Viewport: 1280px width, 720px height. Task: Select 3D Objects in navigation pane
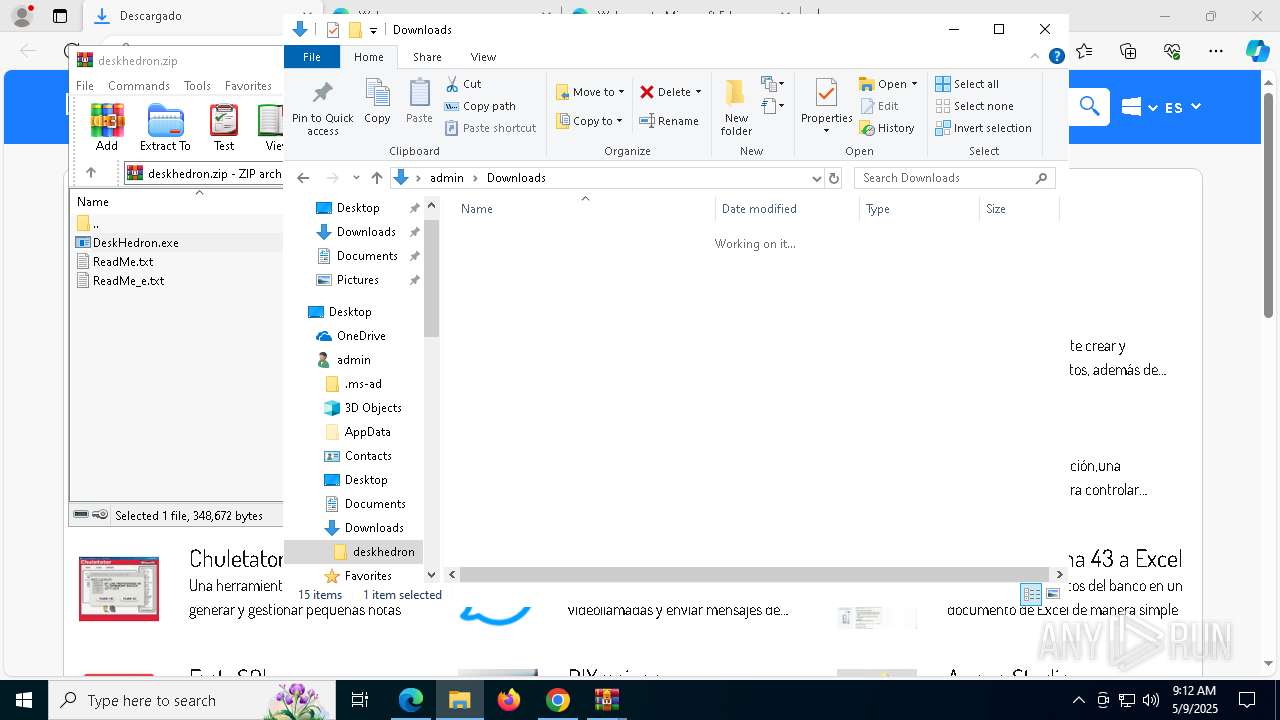click(x=373, y=408)
